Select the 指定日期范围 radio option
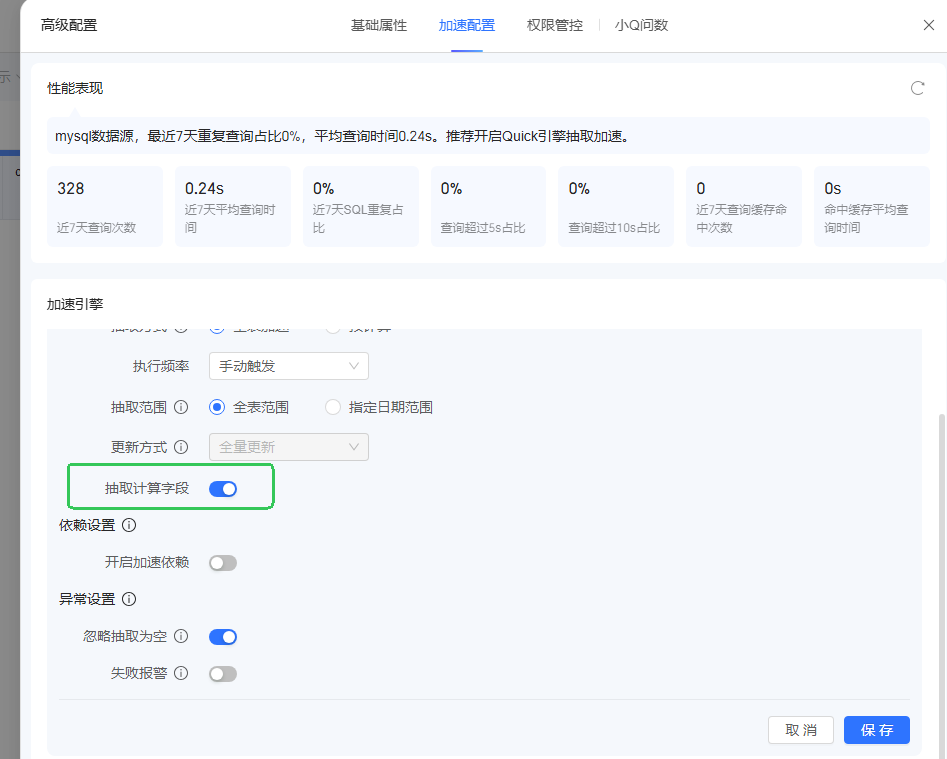This screenshot has width=947, height=759. (x=333, y=407)
